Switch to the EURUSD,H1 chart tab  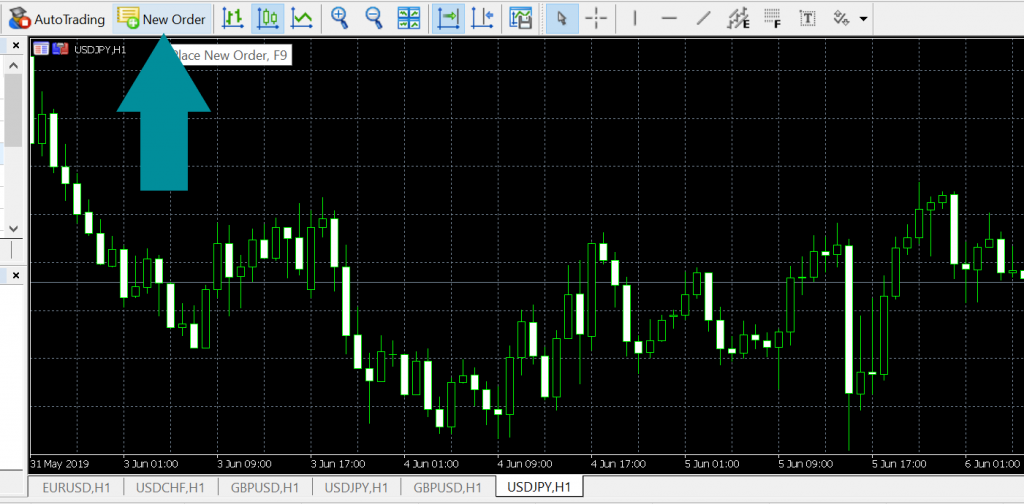click(x=77, y=487)
